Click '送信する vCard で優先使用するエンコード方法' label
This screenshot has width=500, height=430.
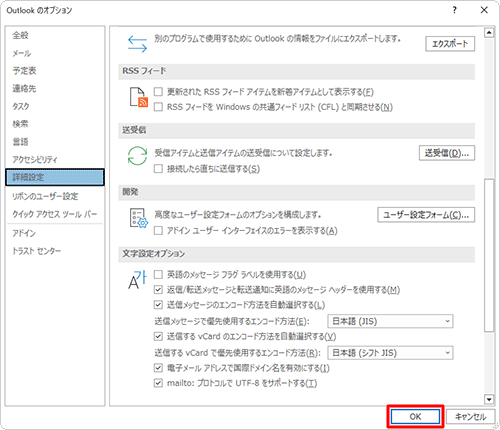[x=237, y=353]
